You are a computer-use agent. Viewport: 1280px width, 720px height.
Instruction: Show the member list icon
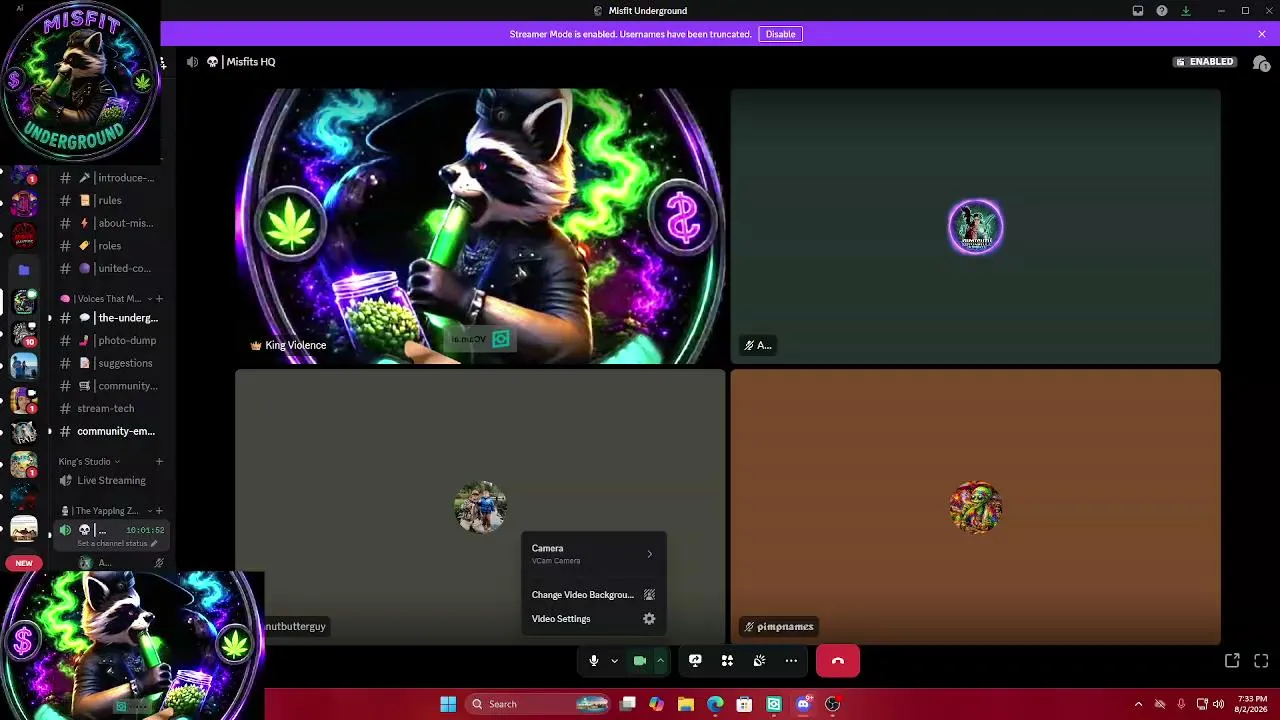[x=1261, y=62]
